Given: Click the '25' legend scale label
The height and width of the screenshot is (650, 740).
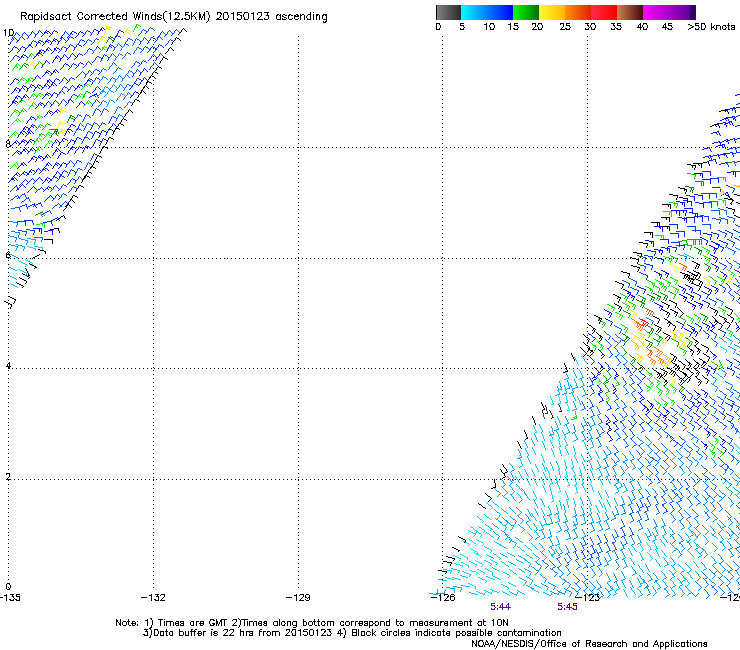Looking at the screenshot, I should click(x=565, y=27).
